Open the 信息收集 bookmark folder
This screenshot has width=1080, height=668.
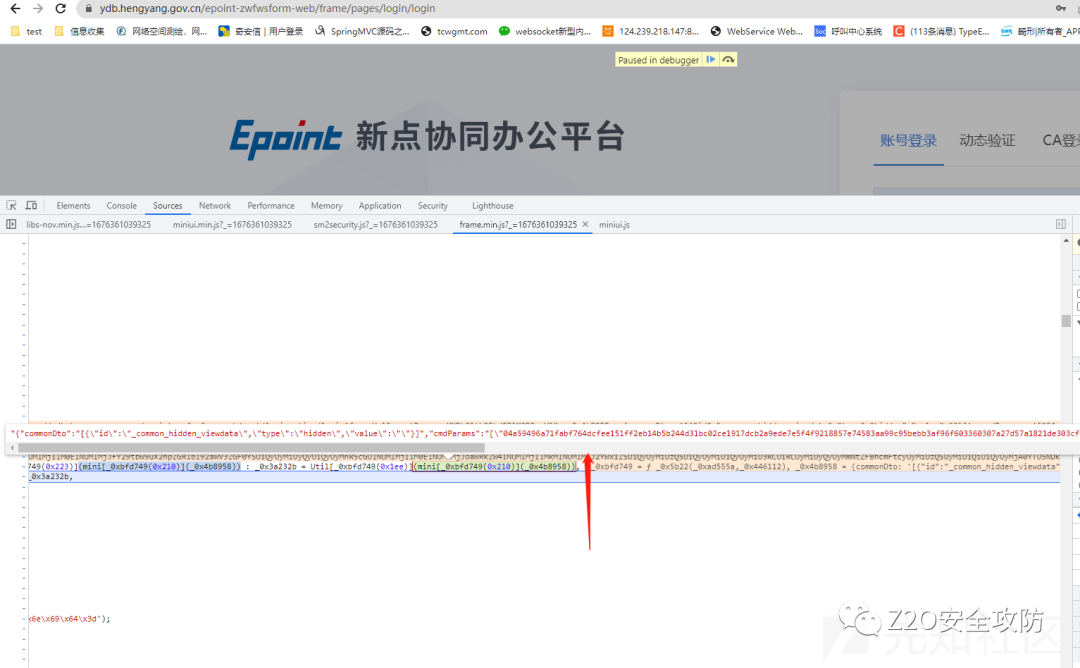(79, 31)
